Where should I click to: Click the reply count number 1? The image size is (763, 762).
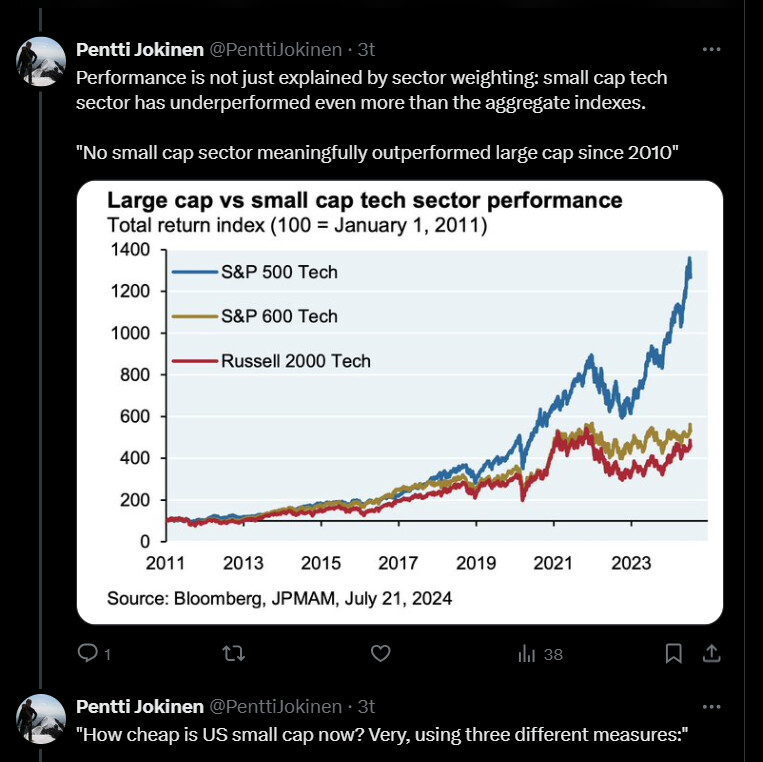[108, 654]
